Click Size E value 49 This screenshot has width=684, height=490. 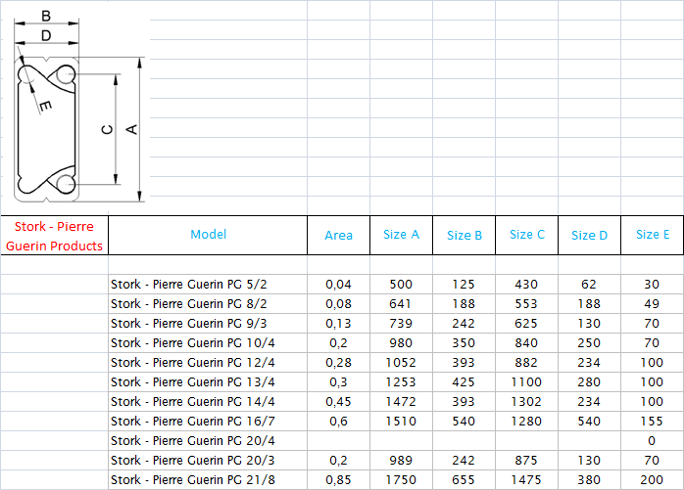(652, 304)
